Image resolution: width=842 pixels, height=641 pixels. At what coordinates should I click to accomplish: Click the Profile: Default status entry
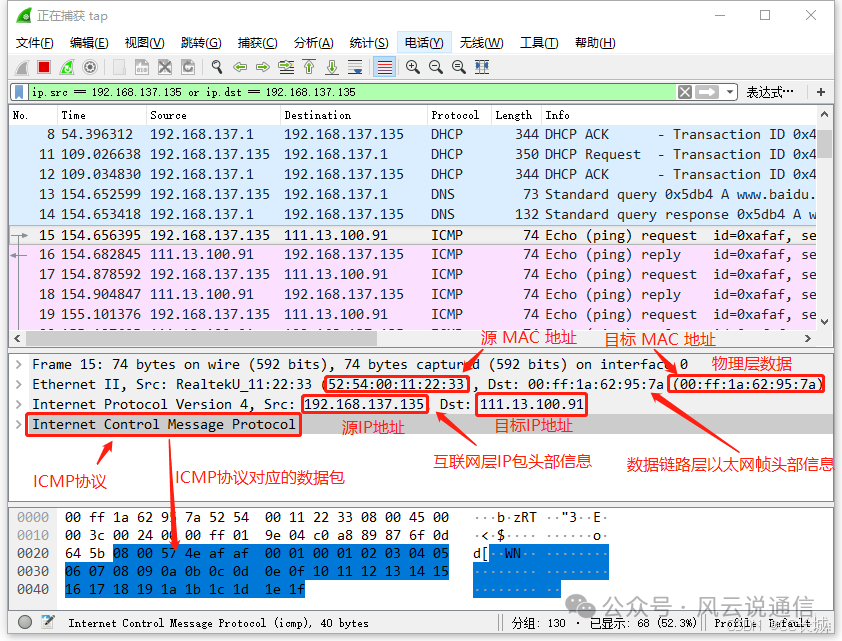763,623
